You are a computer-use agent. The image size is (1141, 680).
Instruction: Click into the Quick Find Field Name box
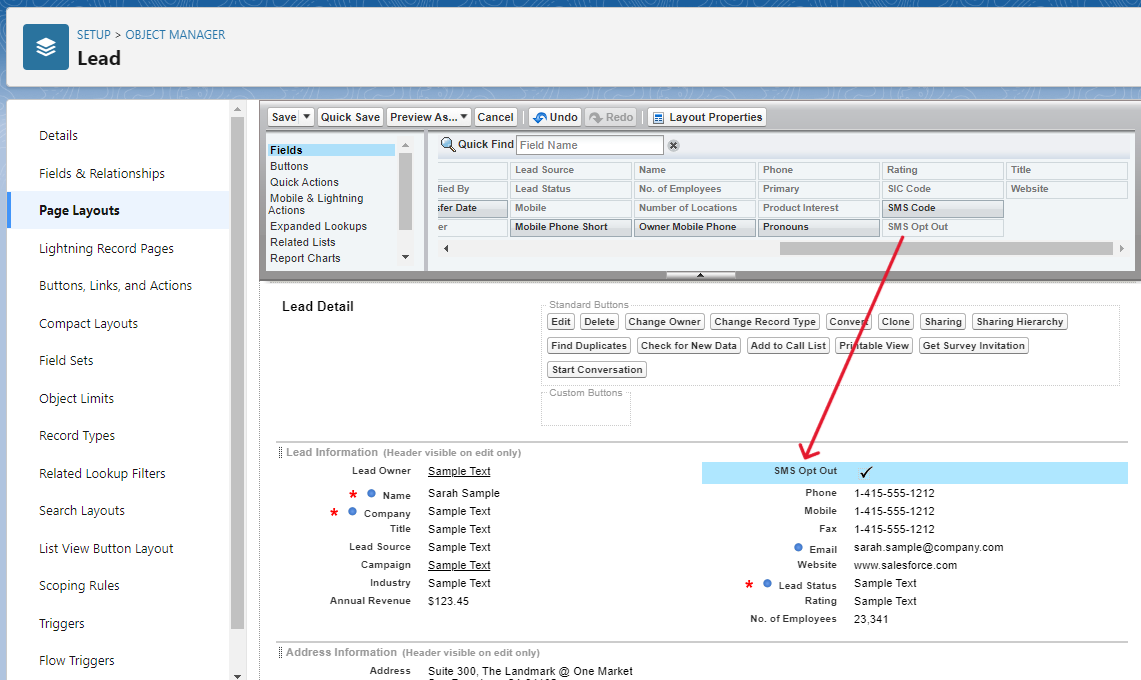pos(589,145)
